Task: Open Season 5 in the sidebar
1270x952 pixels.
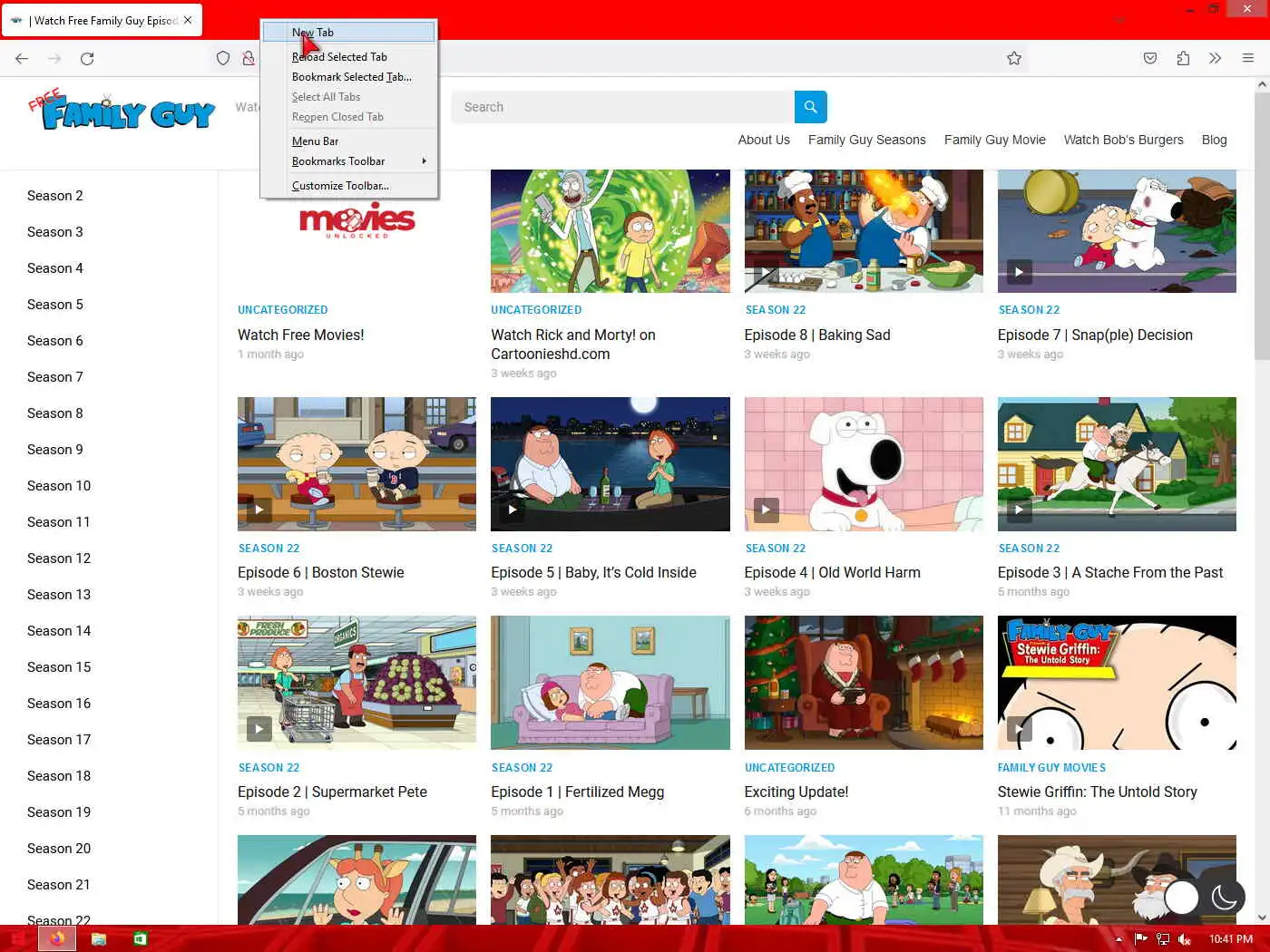Action: point(55,305)
